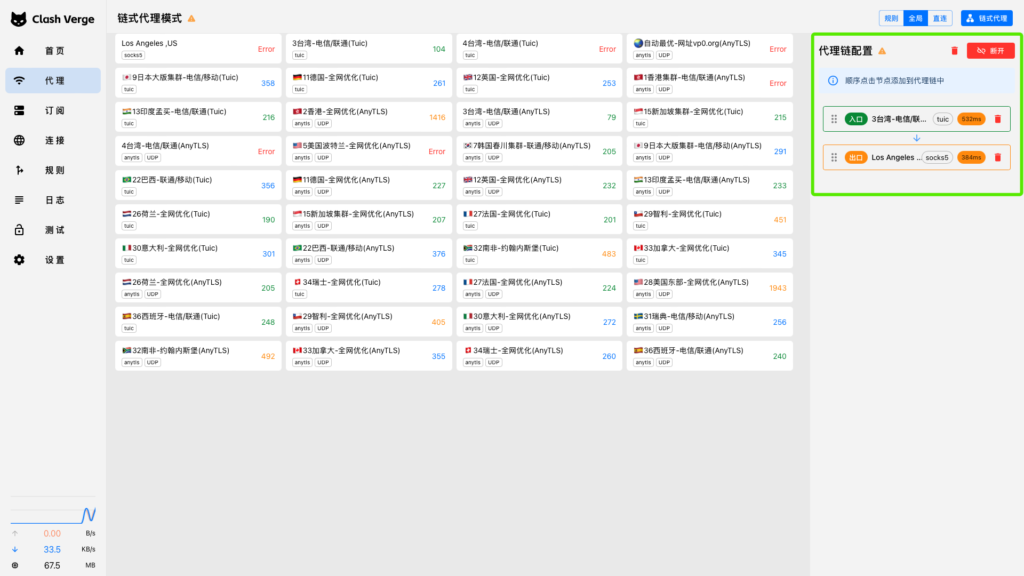Click the red 断开 disconnect button
The height and width of the screenshot is (576, 1024).
[991, 50]
